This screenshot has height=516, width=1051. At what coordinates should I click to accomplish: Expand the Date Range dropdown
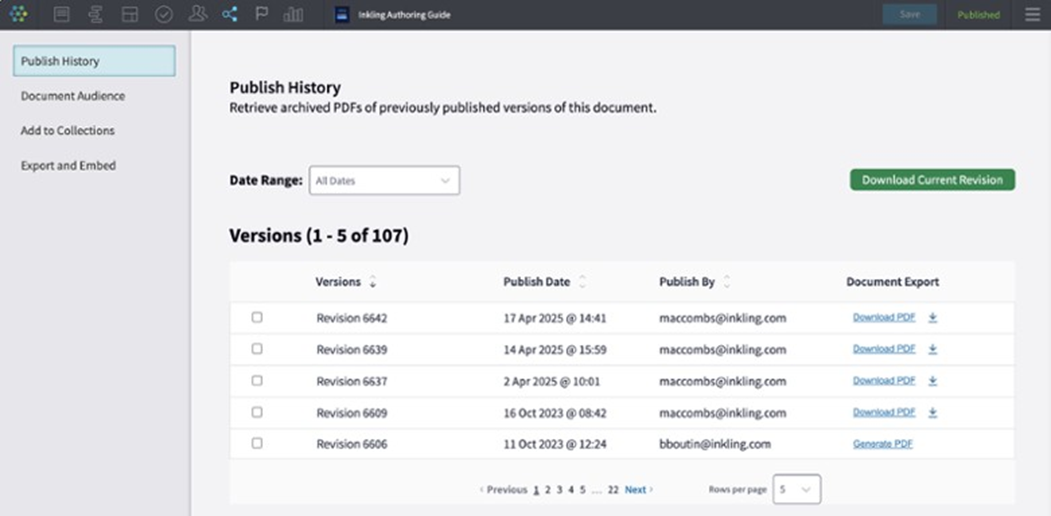(384, 181)
